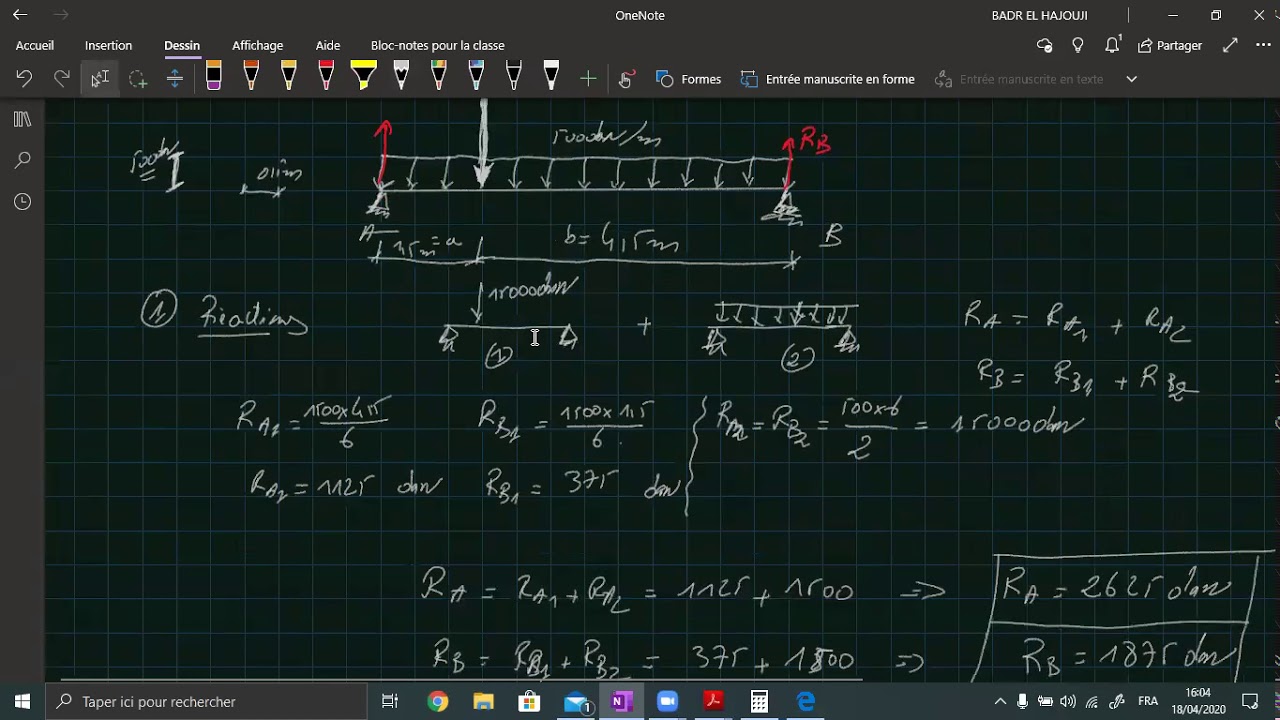Open the Insertion tab
Viewport: 1280px width, 720px height.
point(108,45)
